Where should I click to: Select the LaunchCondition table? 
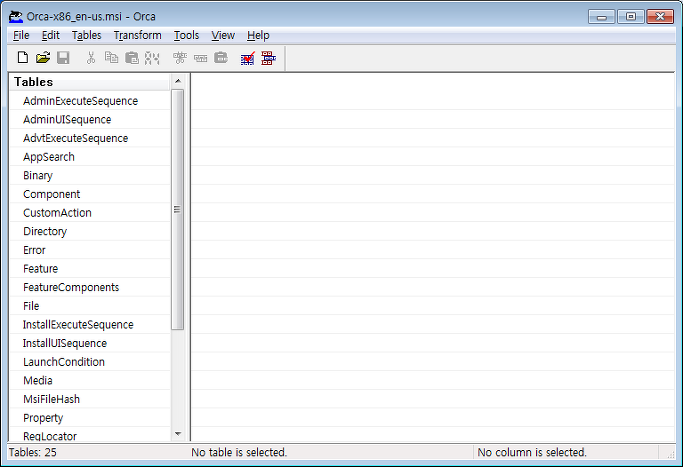pos(90,362)
